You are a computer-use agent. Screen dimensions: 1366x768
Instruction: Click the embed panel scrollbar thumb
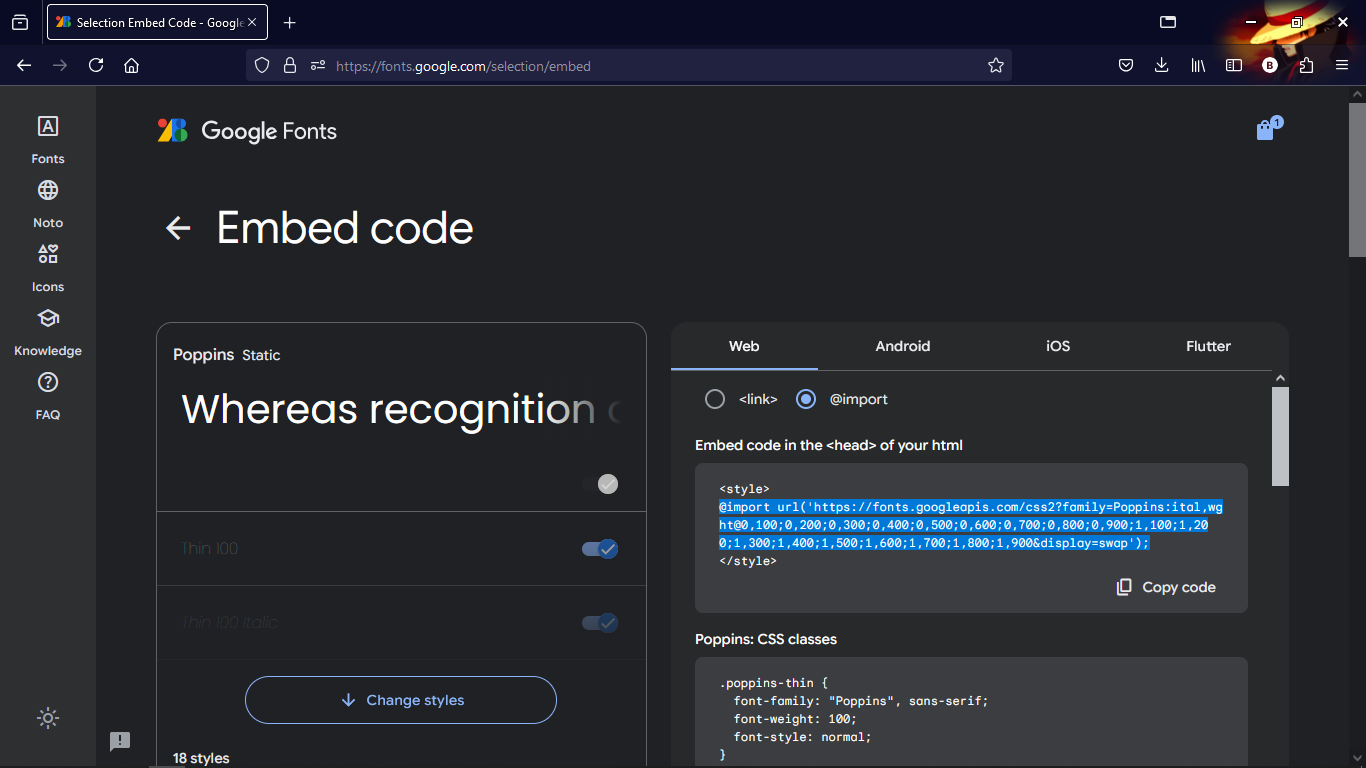tap(1280, 437)
